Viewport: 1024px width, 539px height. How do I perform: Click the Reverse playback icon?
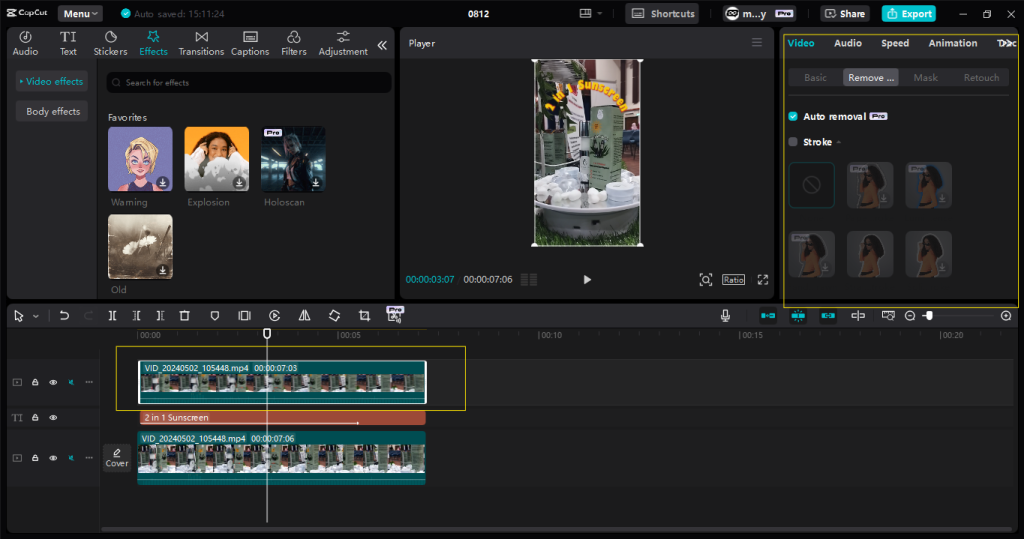point(274,316)
